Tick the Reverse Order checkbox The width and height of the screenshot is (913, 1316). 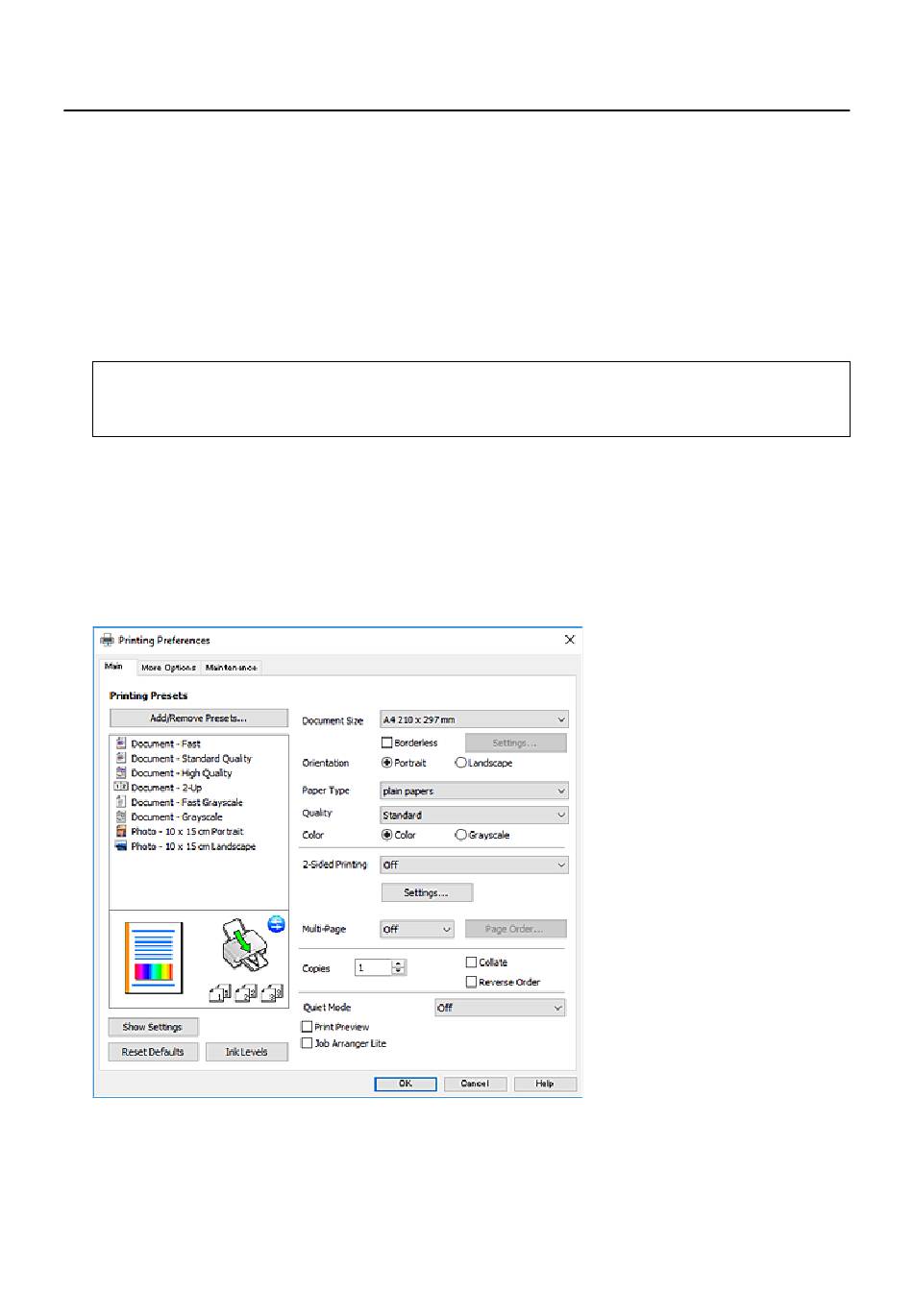(x=471, y=982)
